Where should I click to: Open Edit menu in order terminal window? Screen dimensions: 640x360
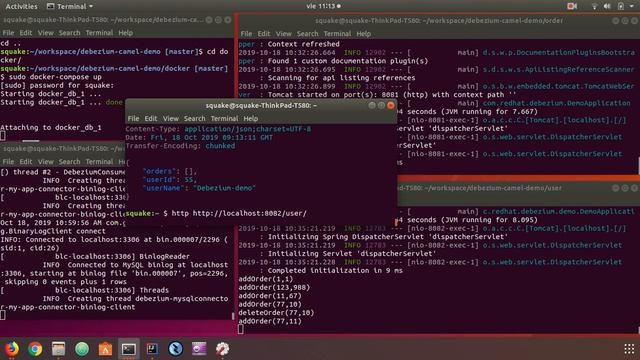(x=264, y=33)
